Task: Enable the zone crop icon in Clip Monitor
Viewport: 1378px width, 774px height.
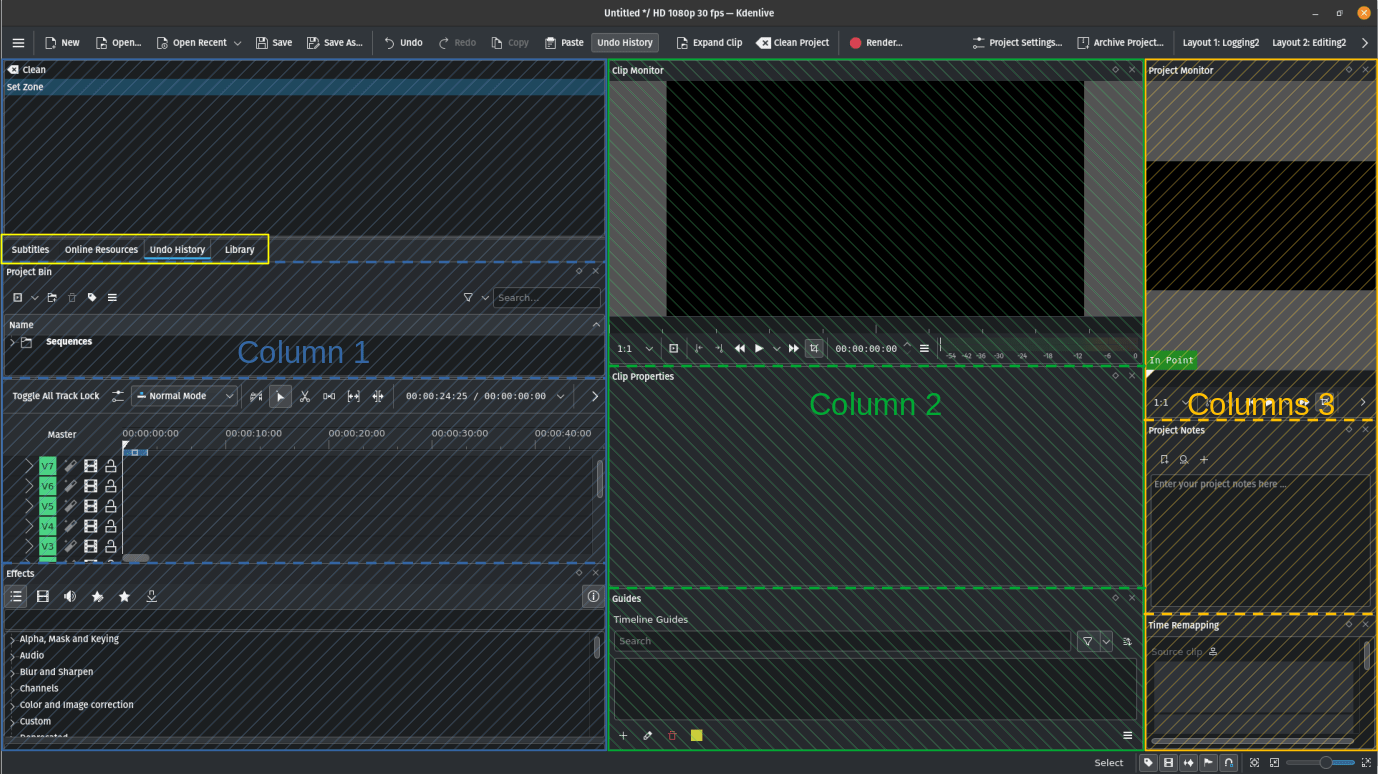Action: (x=813, y=348)
